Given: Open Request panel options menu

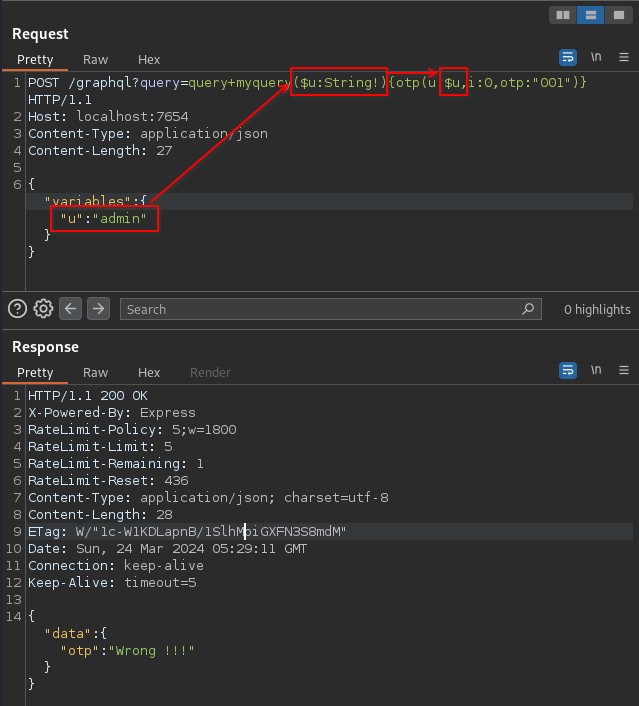Looking at the screenshot, I should (624, 57).
